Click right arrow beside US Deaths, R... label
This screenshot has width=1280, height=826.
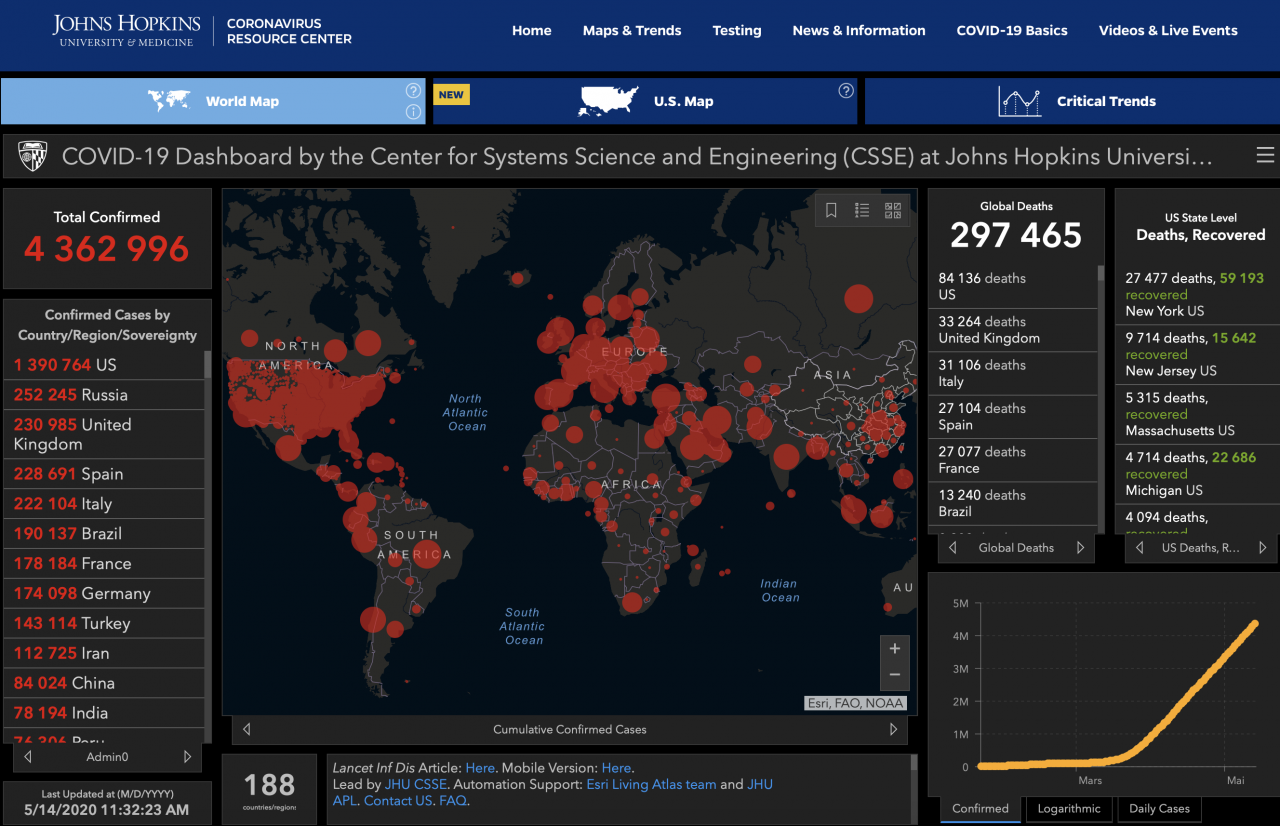[x=1263, y=547]
